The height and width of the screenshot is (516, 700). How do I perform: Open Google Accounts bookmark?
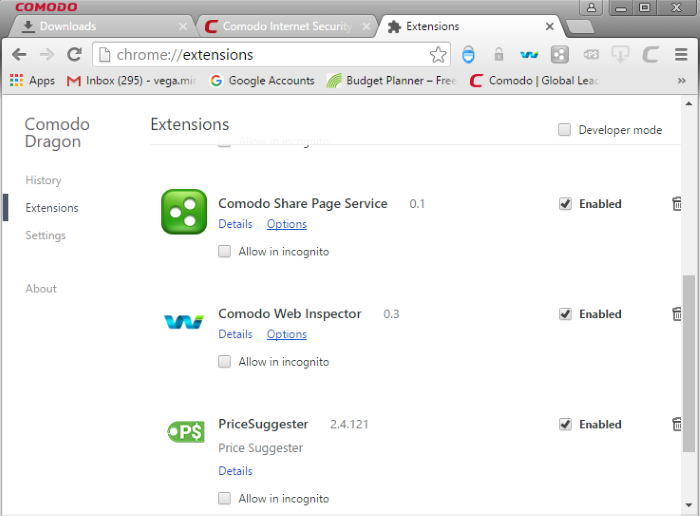(x=262, y=80)
